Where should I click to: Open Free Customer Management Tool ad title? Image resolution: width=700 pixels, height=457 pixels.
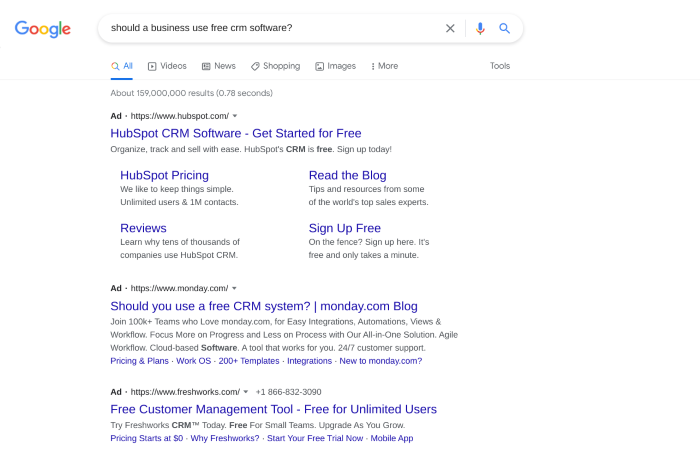tap(273, 409)
